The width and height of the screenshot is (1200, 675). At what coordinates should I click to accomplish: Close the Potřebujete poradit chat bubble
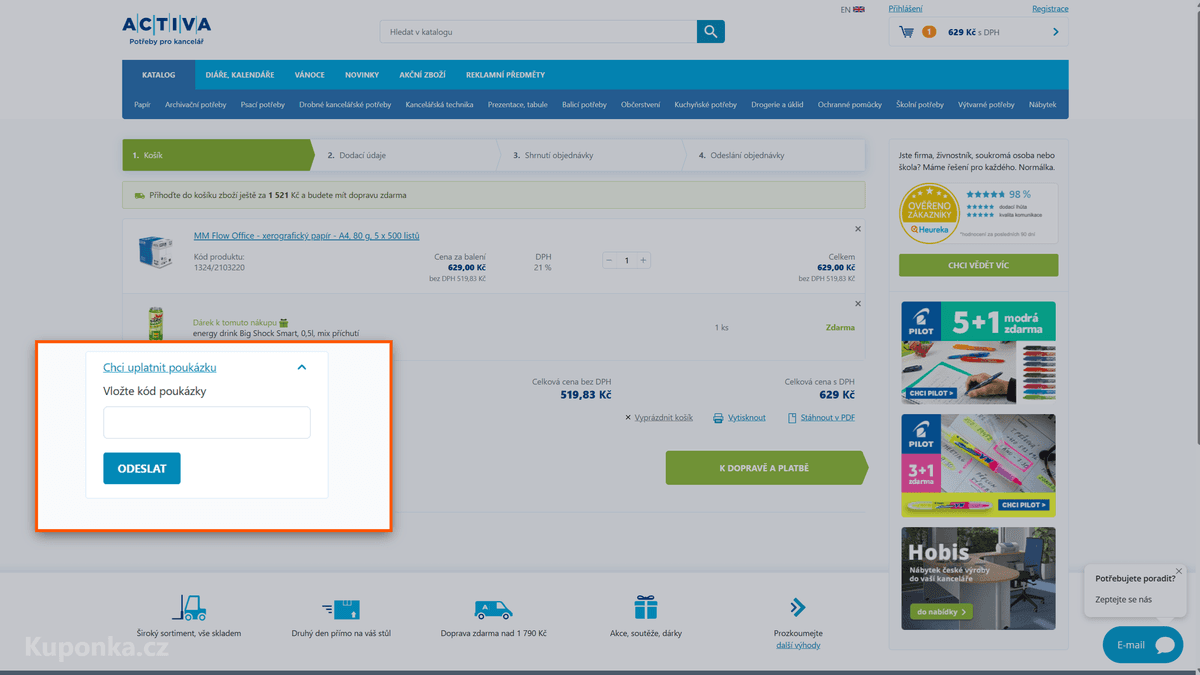[x=1179, y=572]
